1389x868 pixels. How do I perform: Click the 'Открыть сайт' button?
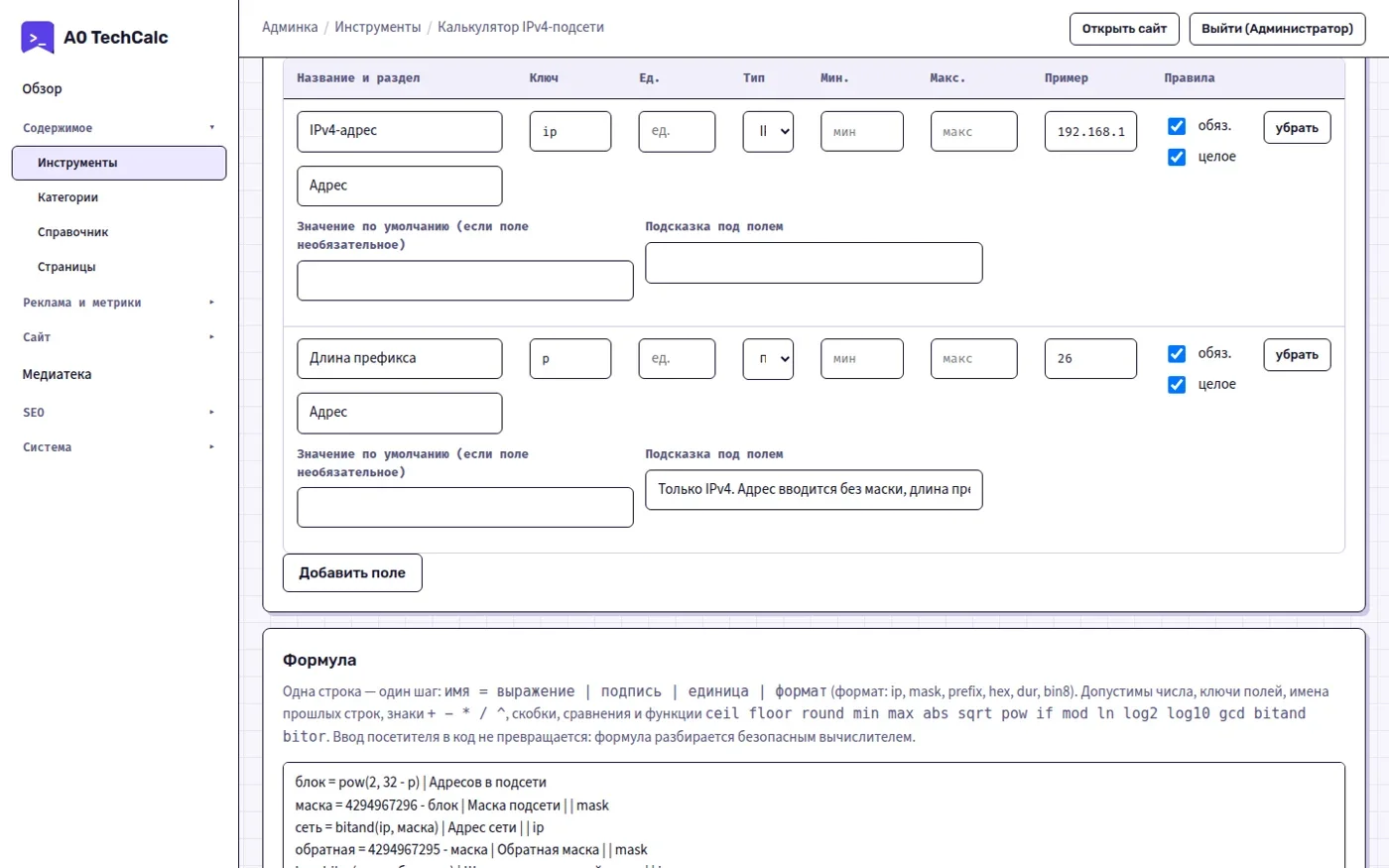(1124, 29)
